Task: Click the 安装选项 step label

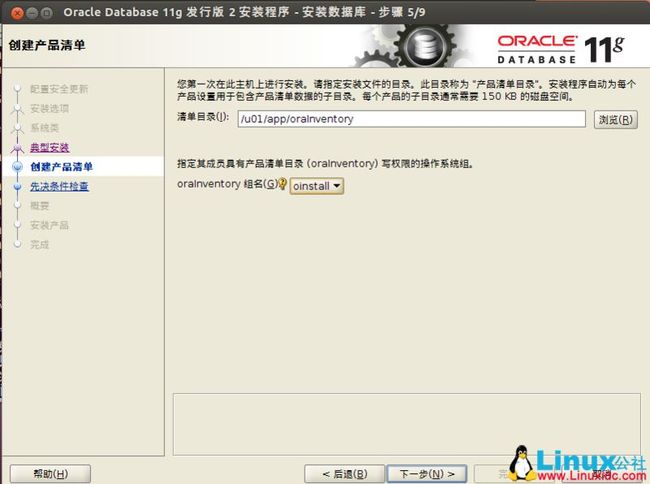Action: pos(49,108)
